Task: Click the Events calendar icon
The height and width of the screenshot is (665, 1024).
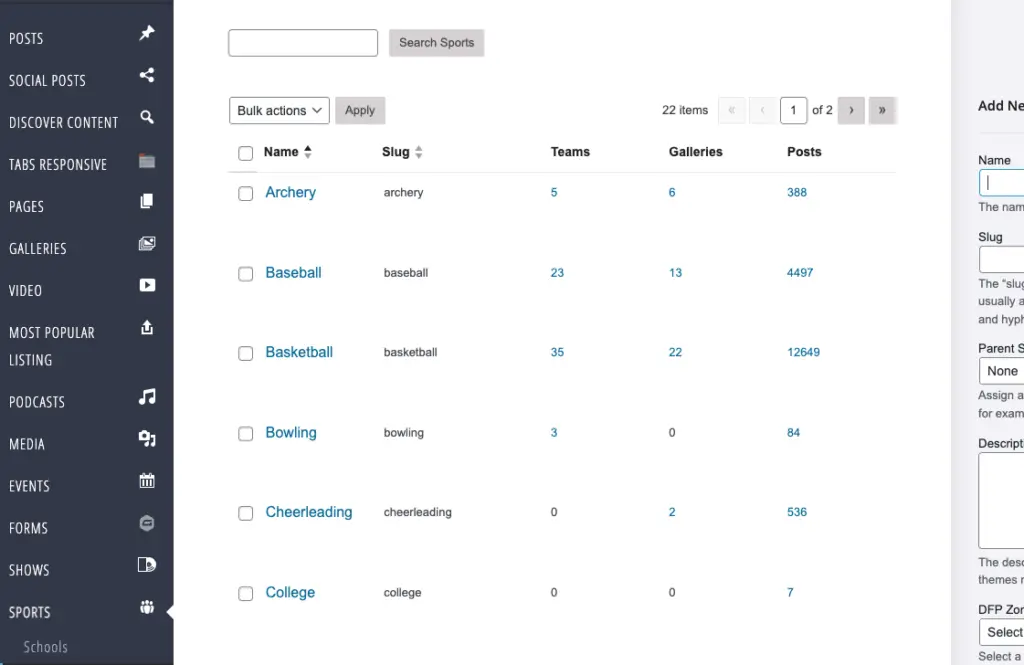Action: tap(147, 481)
